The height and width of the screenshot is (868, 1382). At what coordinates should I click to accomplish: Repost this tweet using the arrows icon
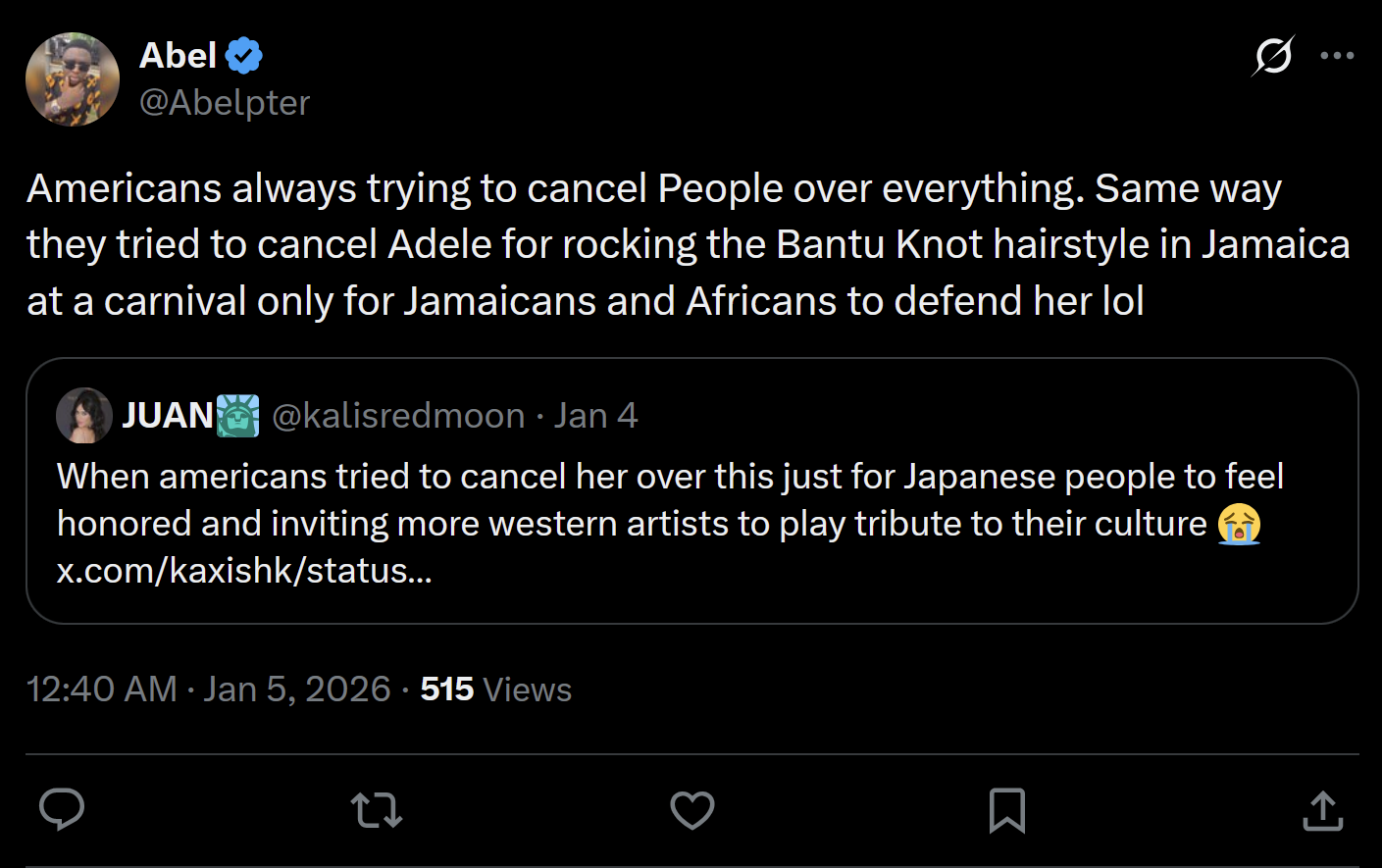pos(377,810)
